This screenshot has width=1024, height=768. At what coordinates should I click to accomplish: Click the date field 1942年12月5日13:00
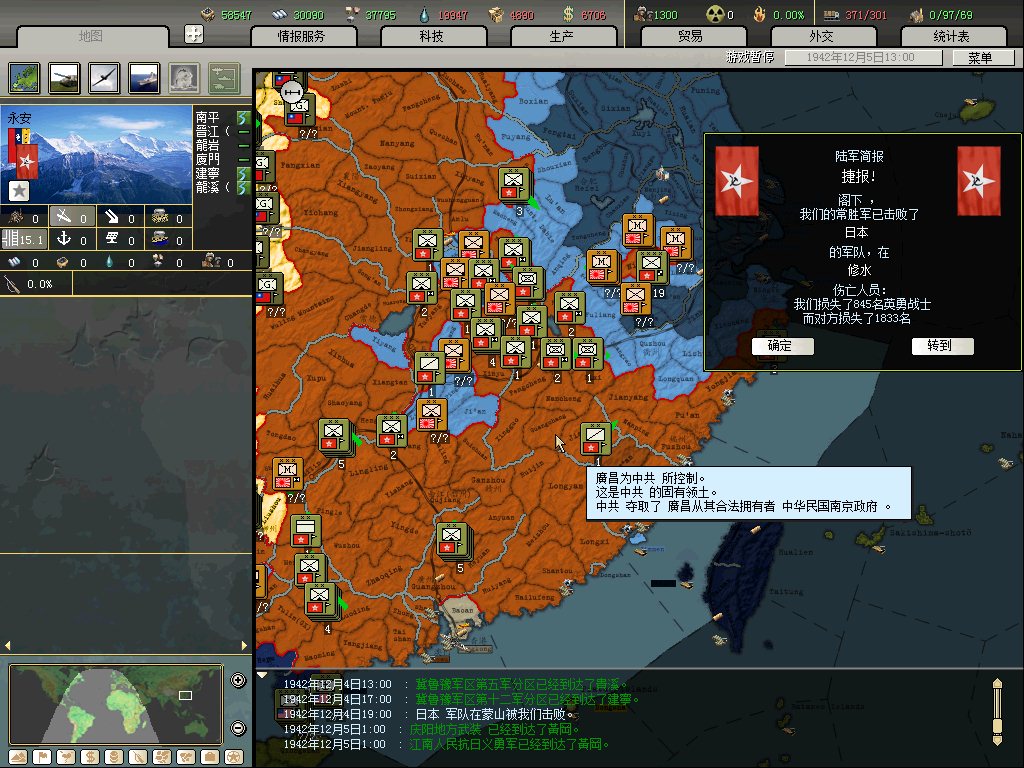tap(863, 57)
